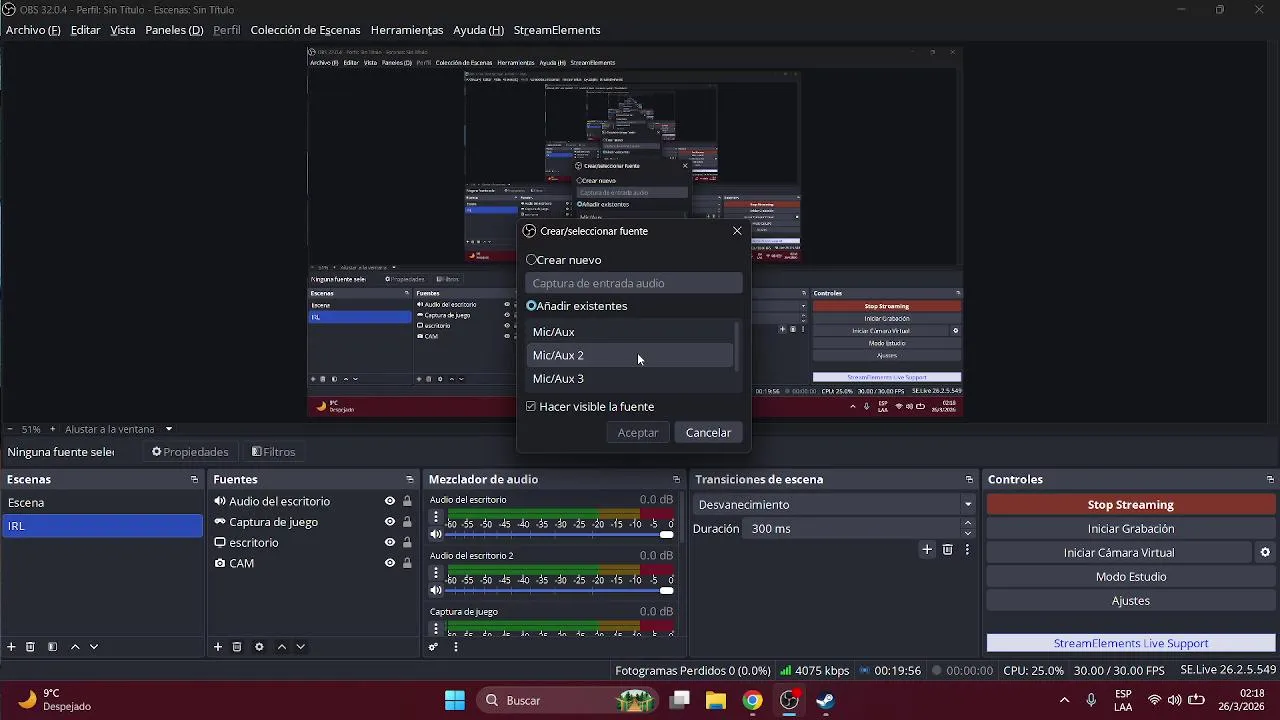Open scene filters icon in Escenas toolbar
The height and width of the screenshot is (720, 1280).
tap(52, 647)
